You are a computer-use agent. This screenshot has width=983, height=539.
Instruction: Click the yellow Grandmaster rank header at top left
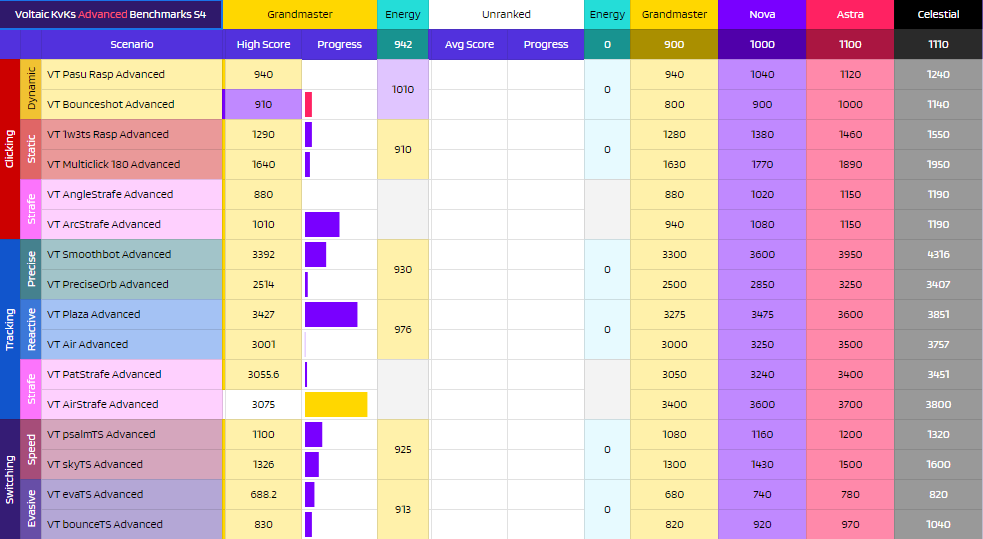click(300, 14)
